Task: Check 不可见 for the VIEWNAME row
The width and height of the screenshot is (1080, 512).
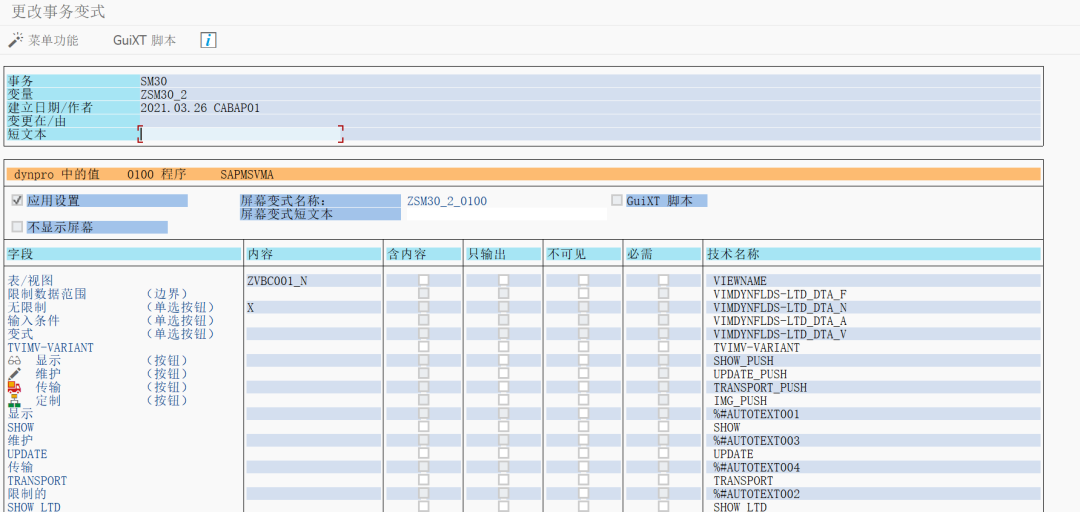Action: click(x=583, y=280)
